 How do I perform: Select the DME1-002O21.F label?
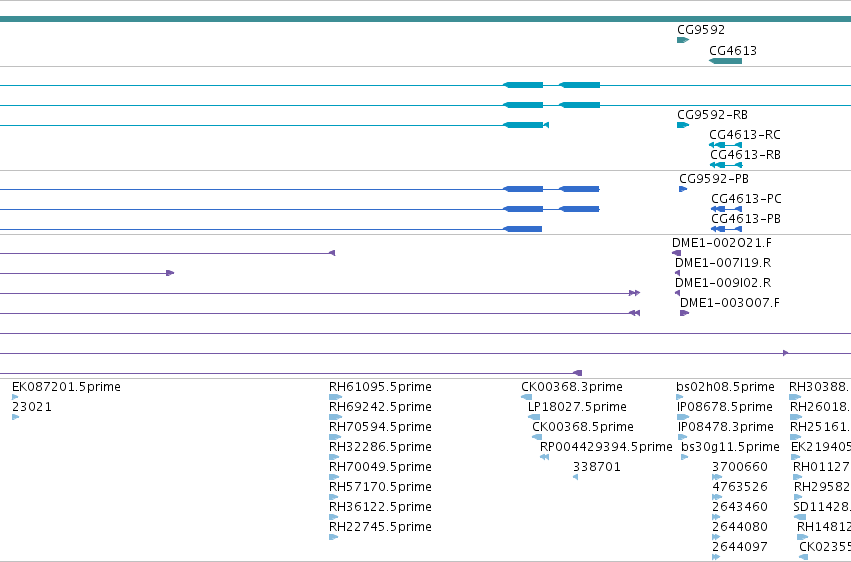[722, 242]
